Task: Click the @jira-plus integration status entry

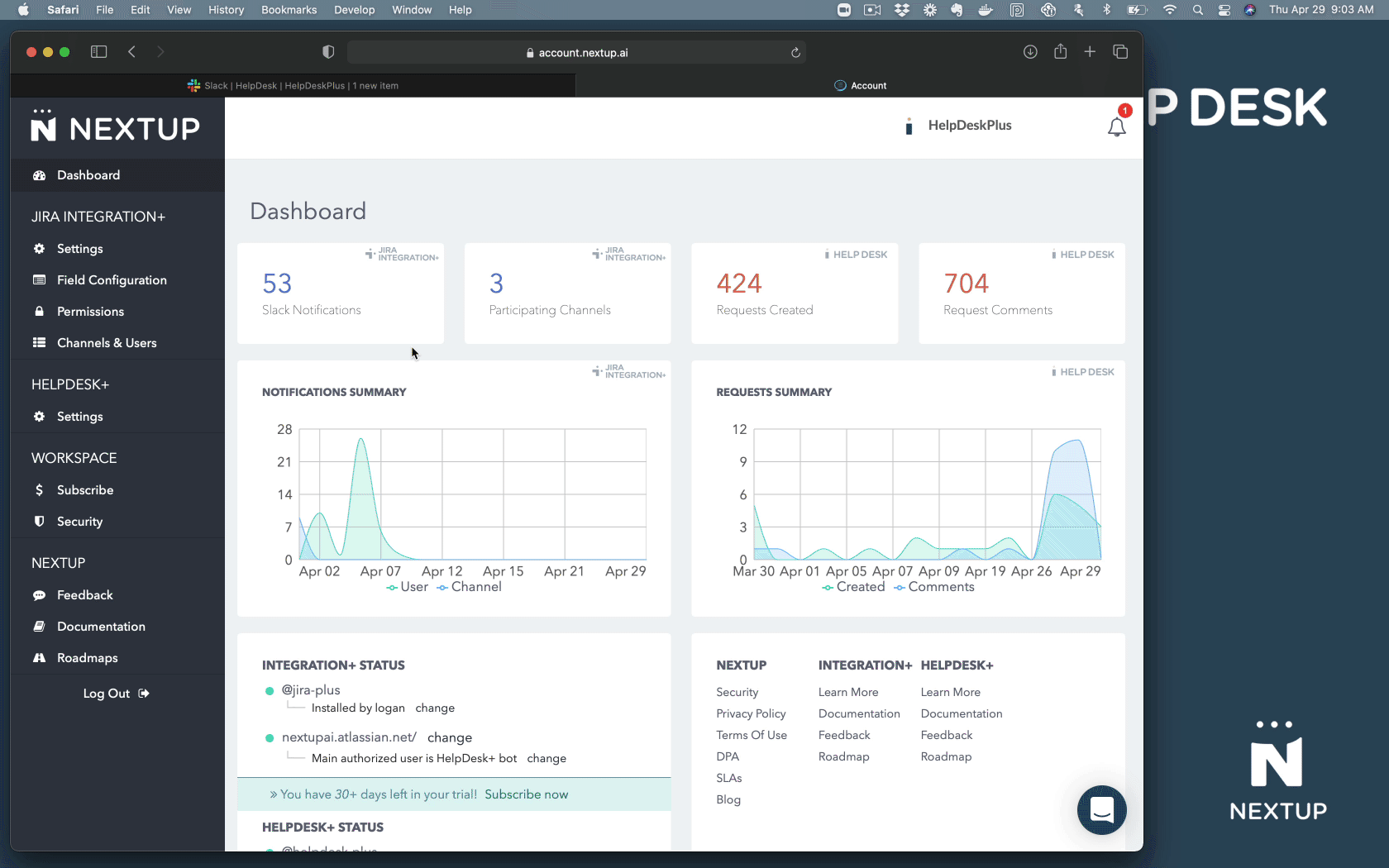Action: pyautogui.click(x=311, y=690)
